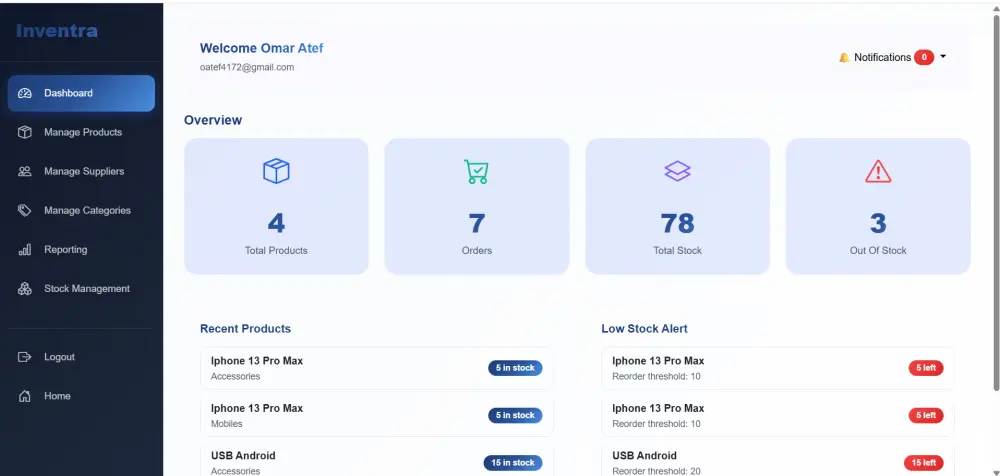The image size is (1000, 476).
Task: Click the Manage Categories tag icon
Action: 25,211
